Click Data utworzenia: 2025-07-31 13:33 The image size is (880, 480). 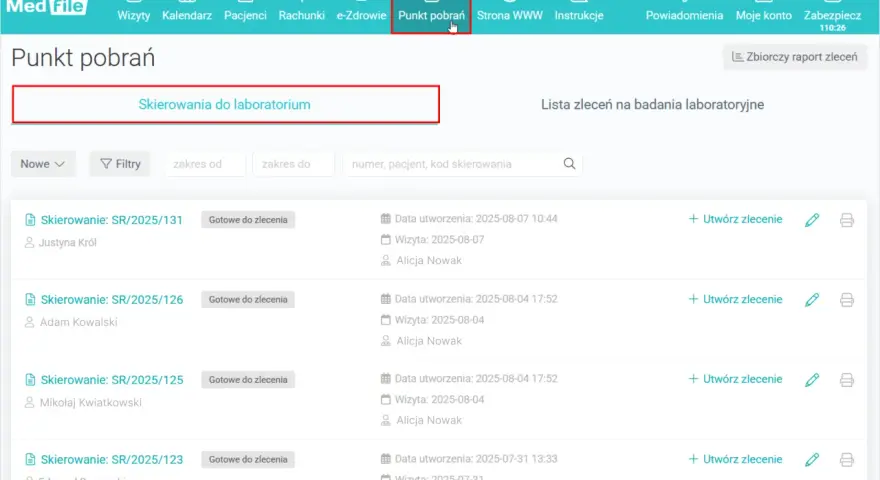(x=476, y=459)
